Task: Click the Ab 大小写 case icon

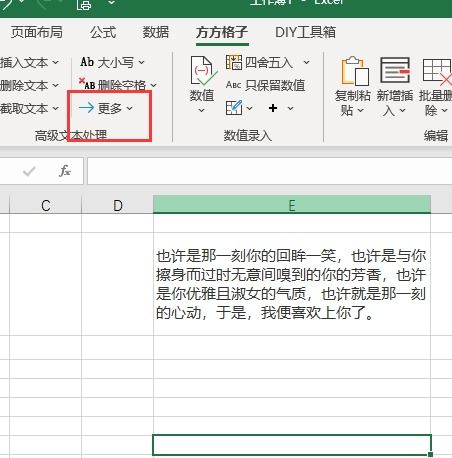Action: (x=87, y=62)
